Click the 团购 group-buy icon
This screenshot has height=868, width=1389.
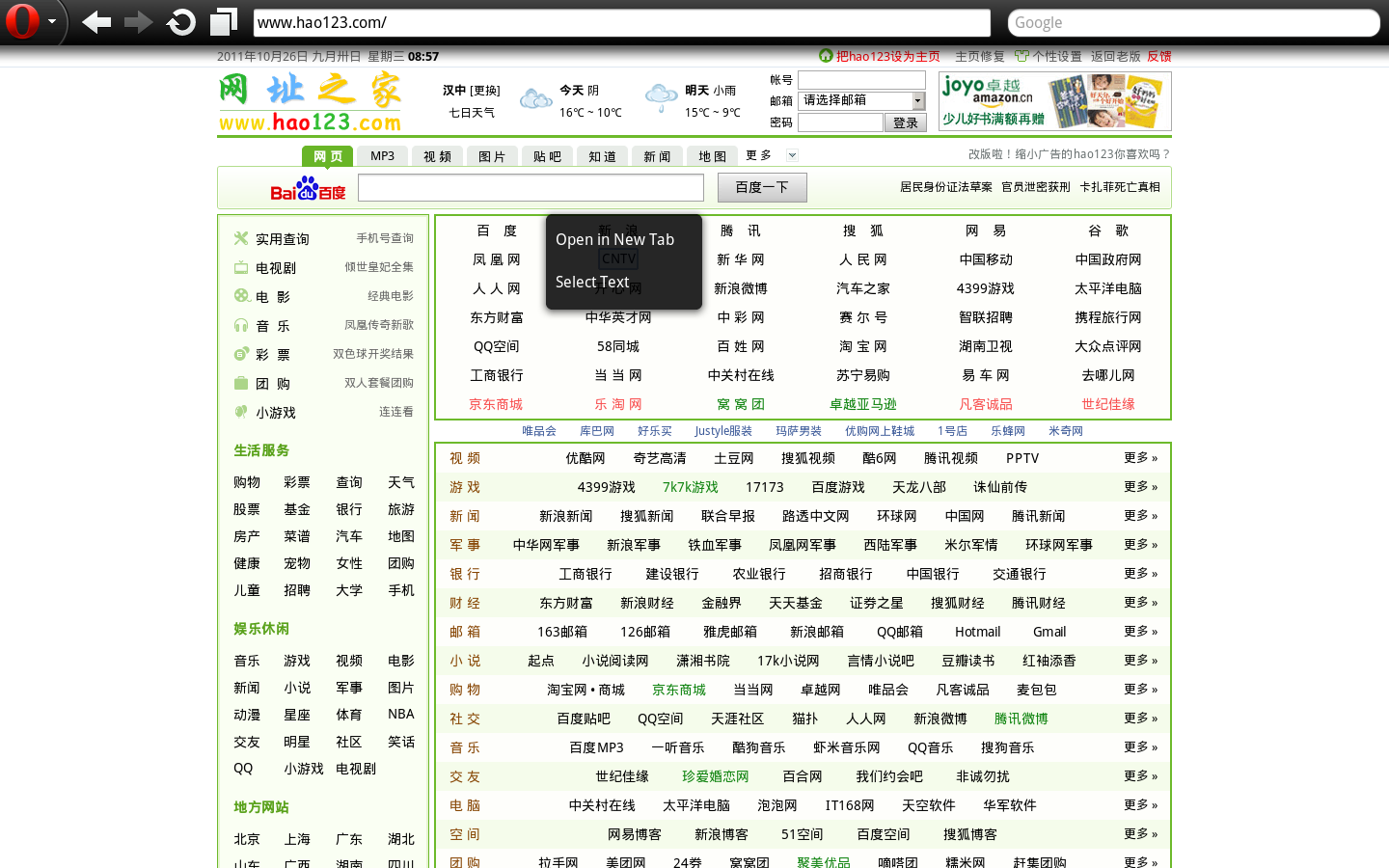[241, 383]
